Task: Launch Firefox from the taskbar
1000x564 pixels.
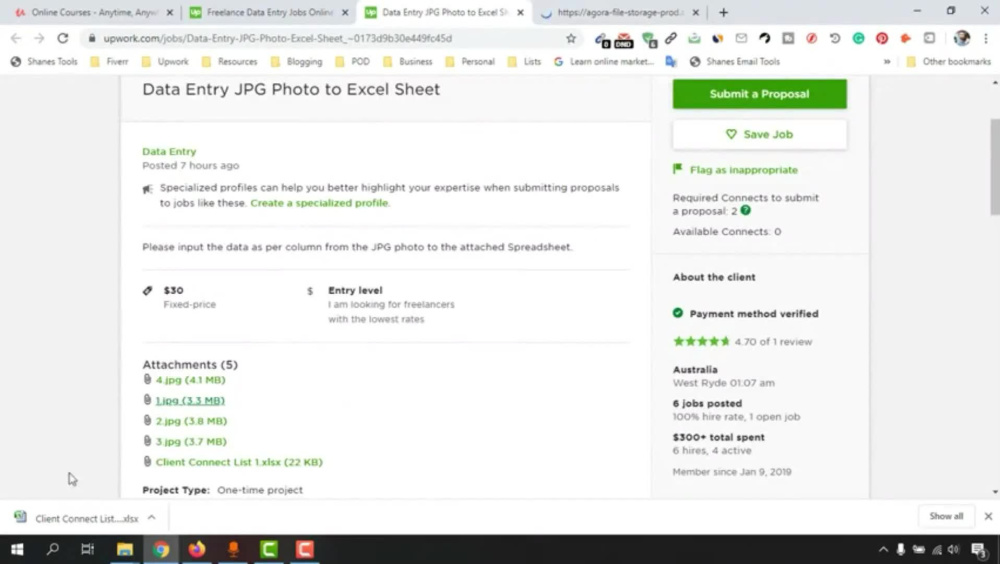Action: click(x=197, y=549)
